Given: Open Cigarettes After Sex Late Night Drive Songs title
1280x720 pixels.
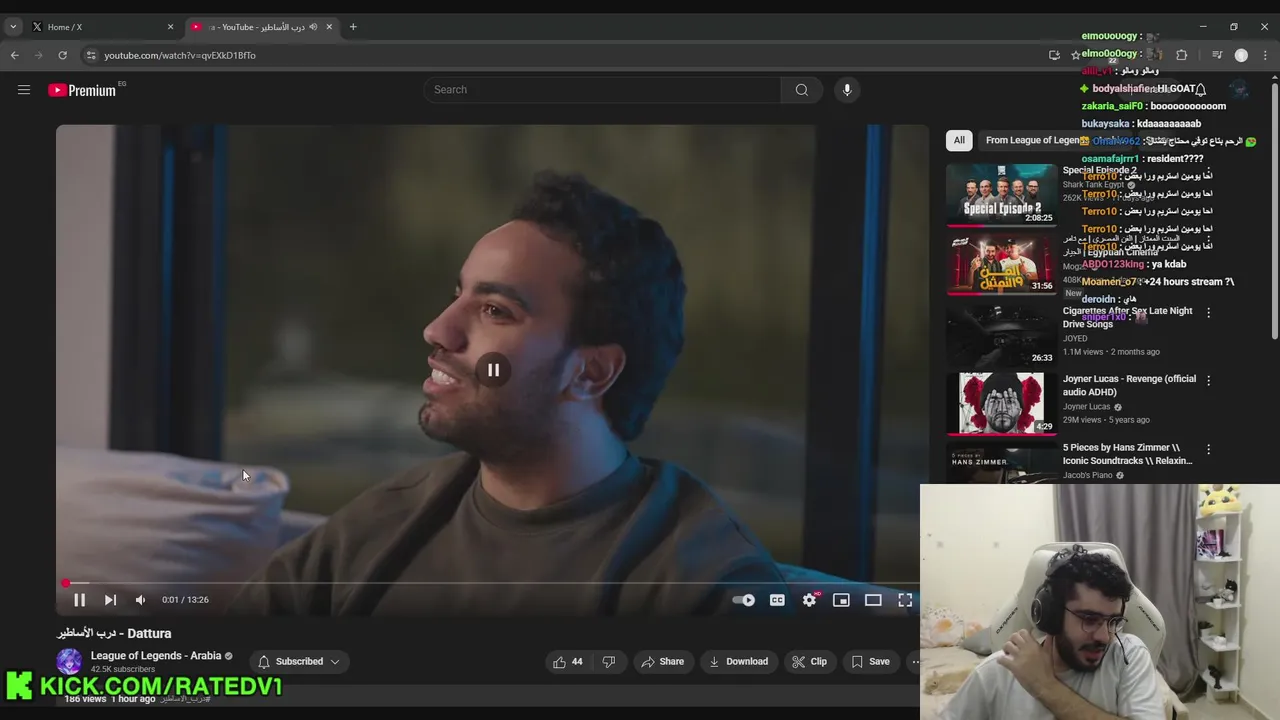Looking at the screenshot, I should coord(1127,317).
